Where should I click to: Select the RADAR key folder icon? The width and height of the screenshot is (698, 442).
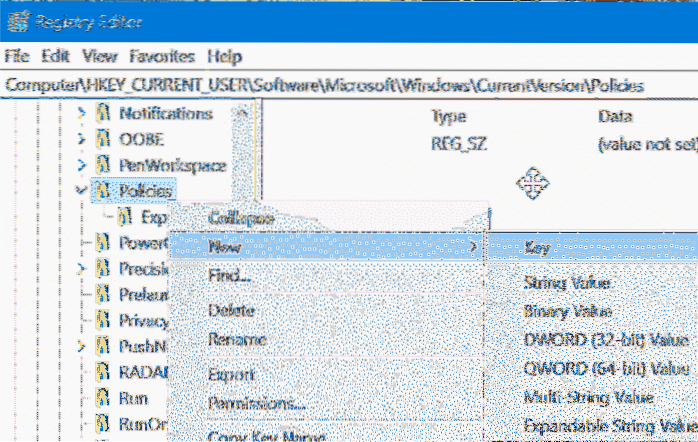(x=103, y=372)
